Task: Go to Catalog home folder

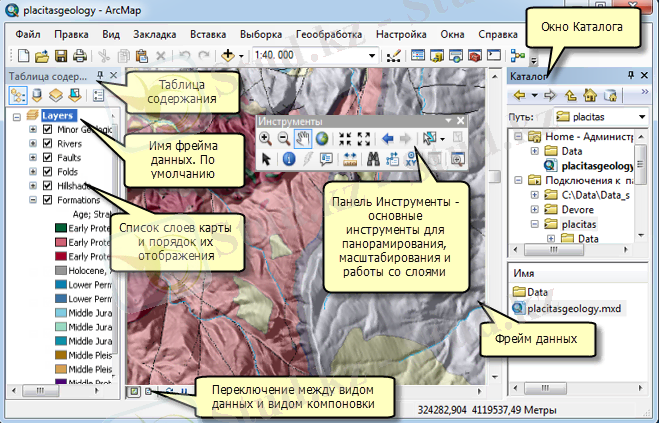Action: pos(590,95)
